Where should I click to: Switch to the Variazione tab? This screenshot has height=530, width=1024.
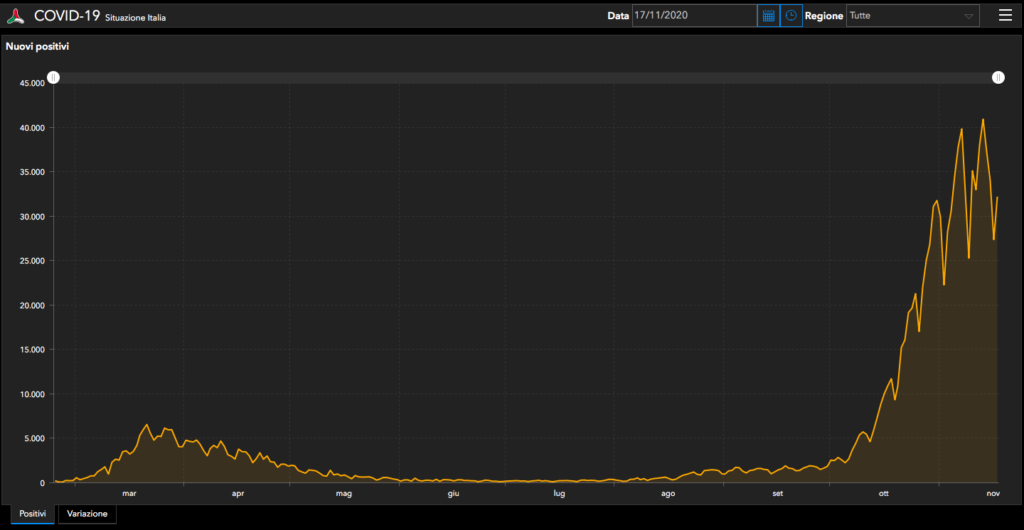click(x=87, y=513)
